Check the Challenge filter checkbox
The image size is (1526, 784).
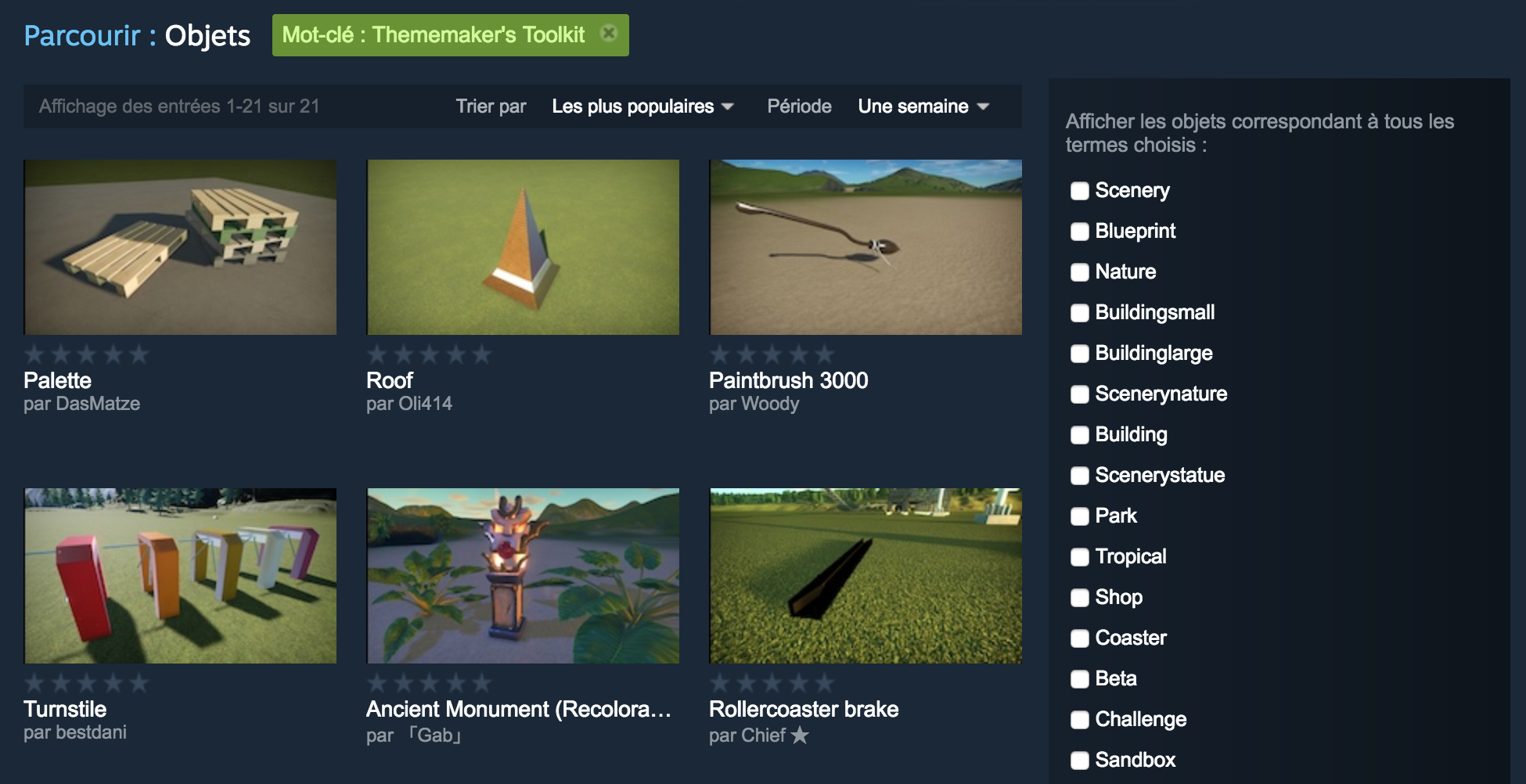pos(1079,720)
